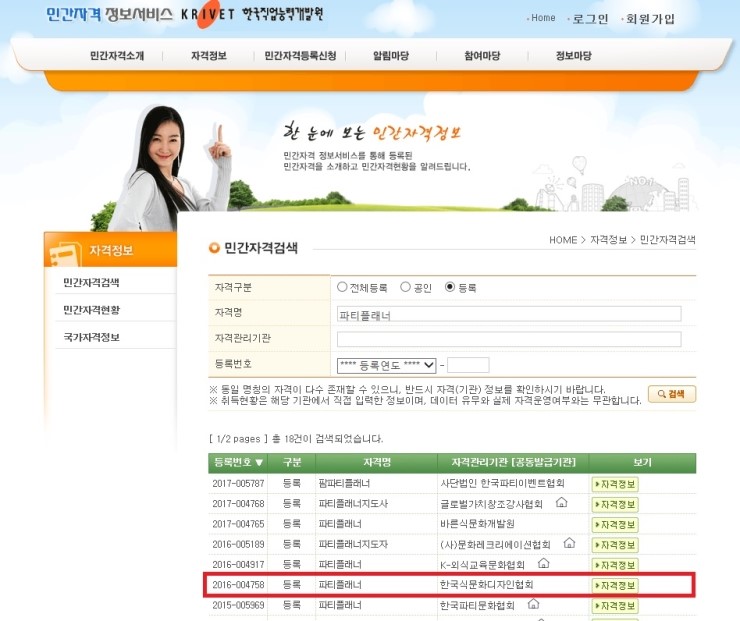Screen dimensions: 740x621
Task: Open the 등록연도 dropdown
Action: (387, 365)
